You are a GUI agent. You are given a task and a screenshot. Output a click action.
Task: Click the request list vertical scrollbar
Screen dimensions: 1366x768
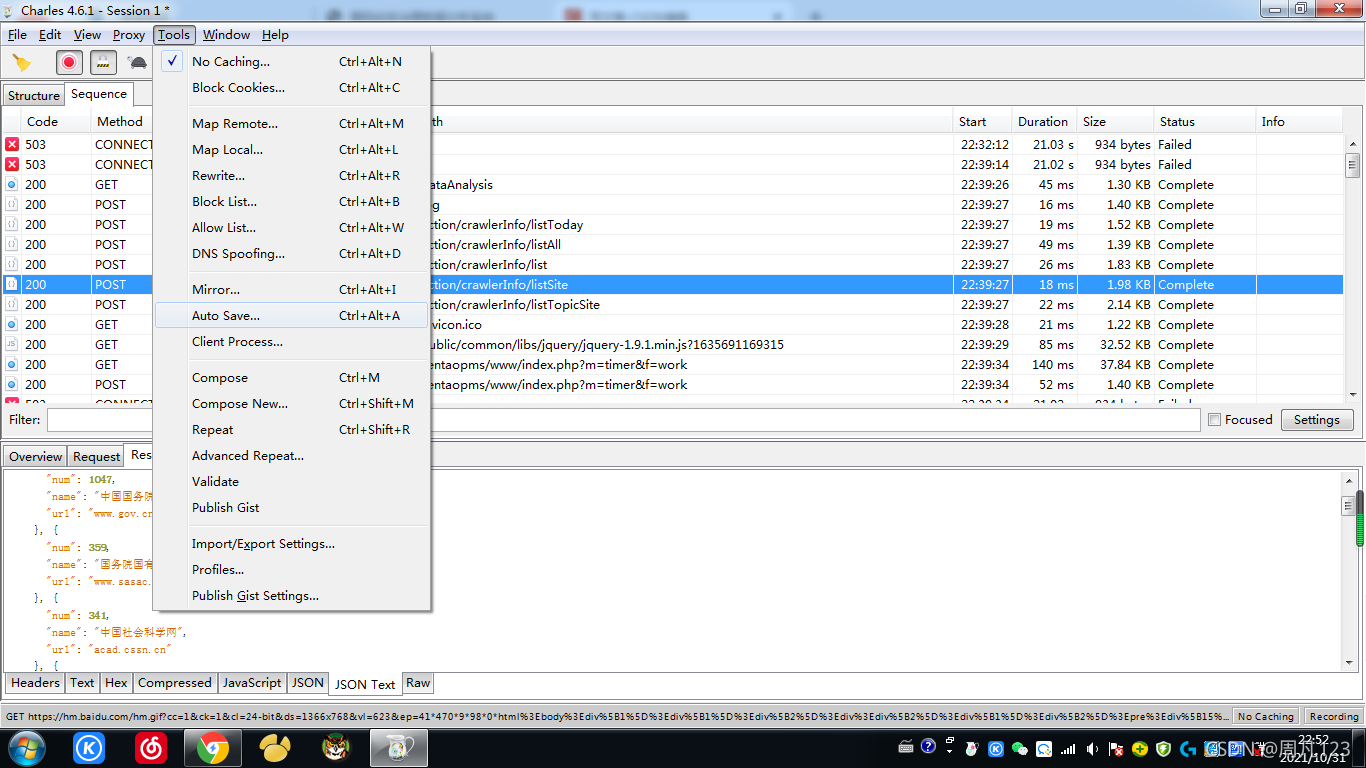tap(1352, 270)
